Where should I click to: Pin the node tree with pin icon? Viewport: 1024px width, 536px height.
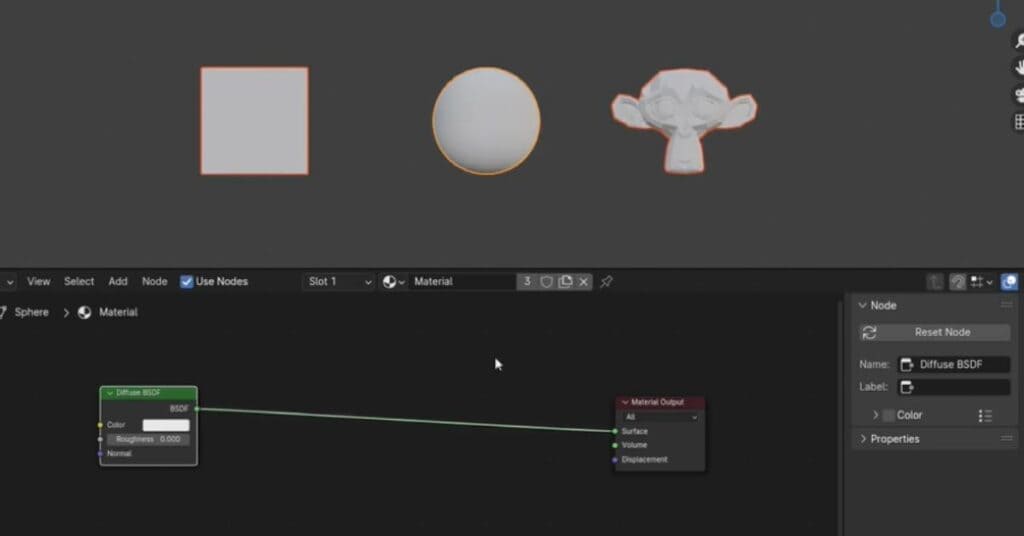click(606, 282)
